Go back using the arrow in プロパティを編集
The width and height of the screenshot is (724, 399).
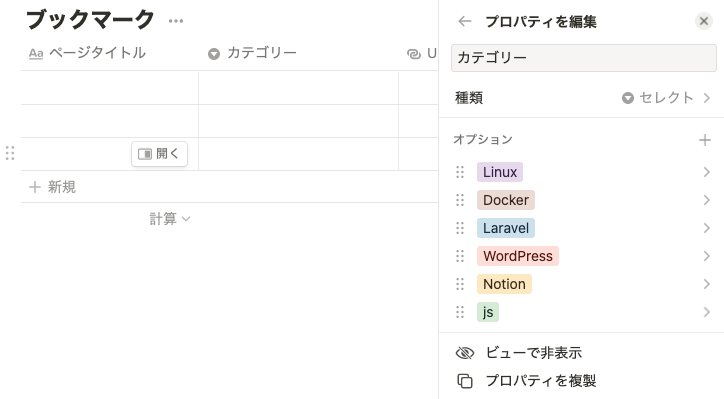point(465,21)
